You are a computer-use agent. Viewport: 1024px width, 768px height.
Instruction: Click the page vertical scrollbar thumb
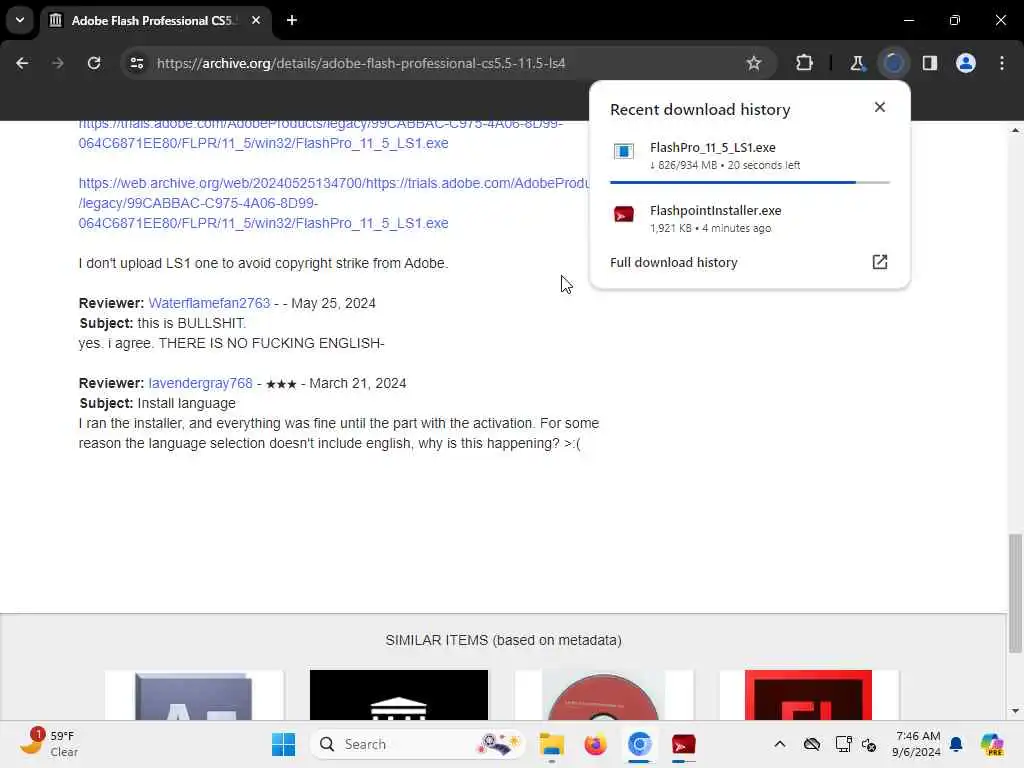[1014, 593]
